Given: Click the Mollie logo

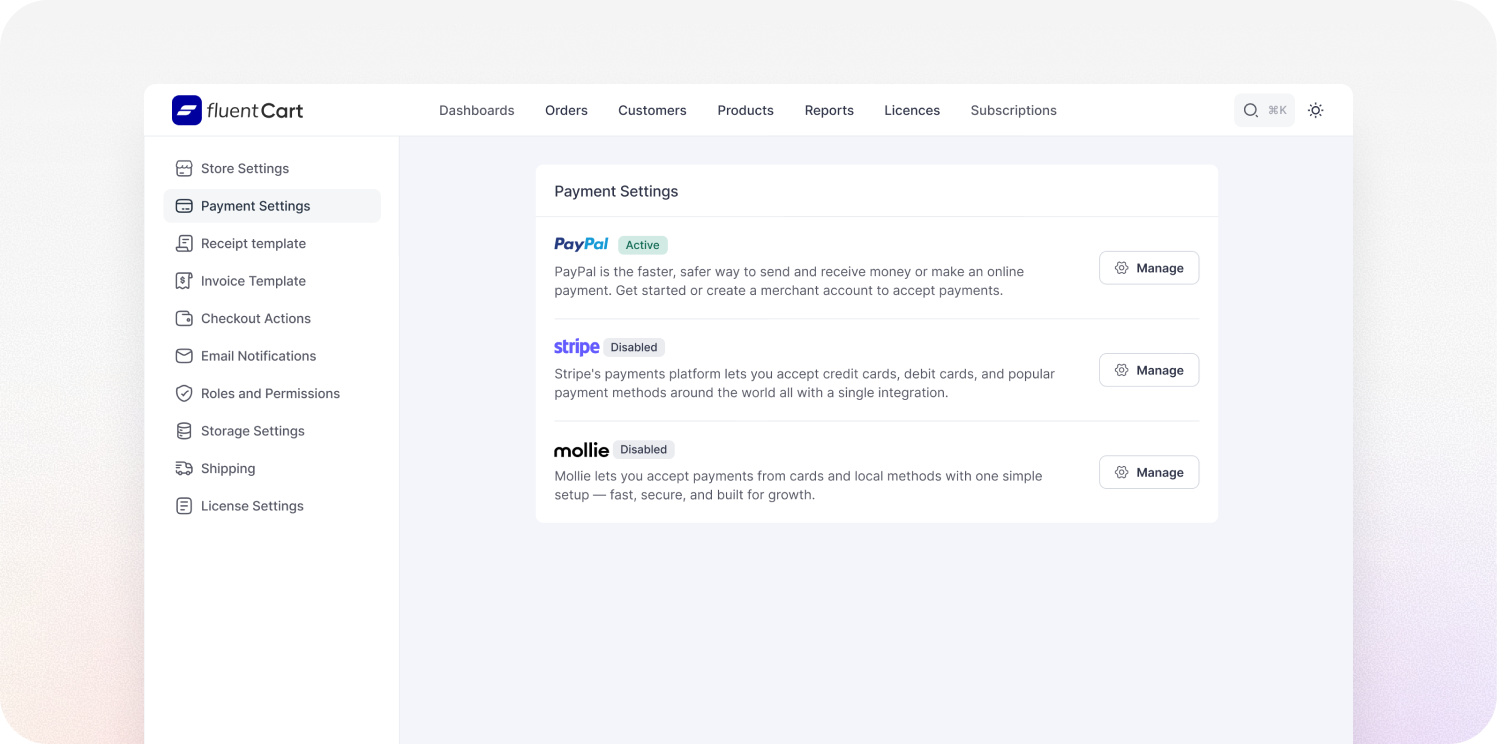Looking at the screenshot, I should pyautogui.click(x=582, y=450).
